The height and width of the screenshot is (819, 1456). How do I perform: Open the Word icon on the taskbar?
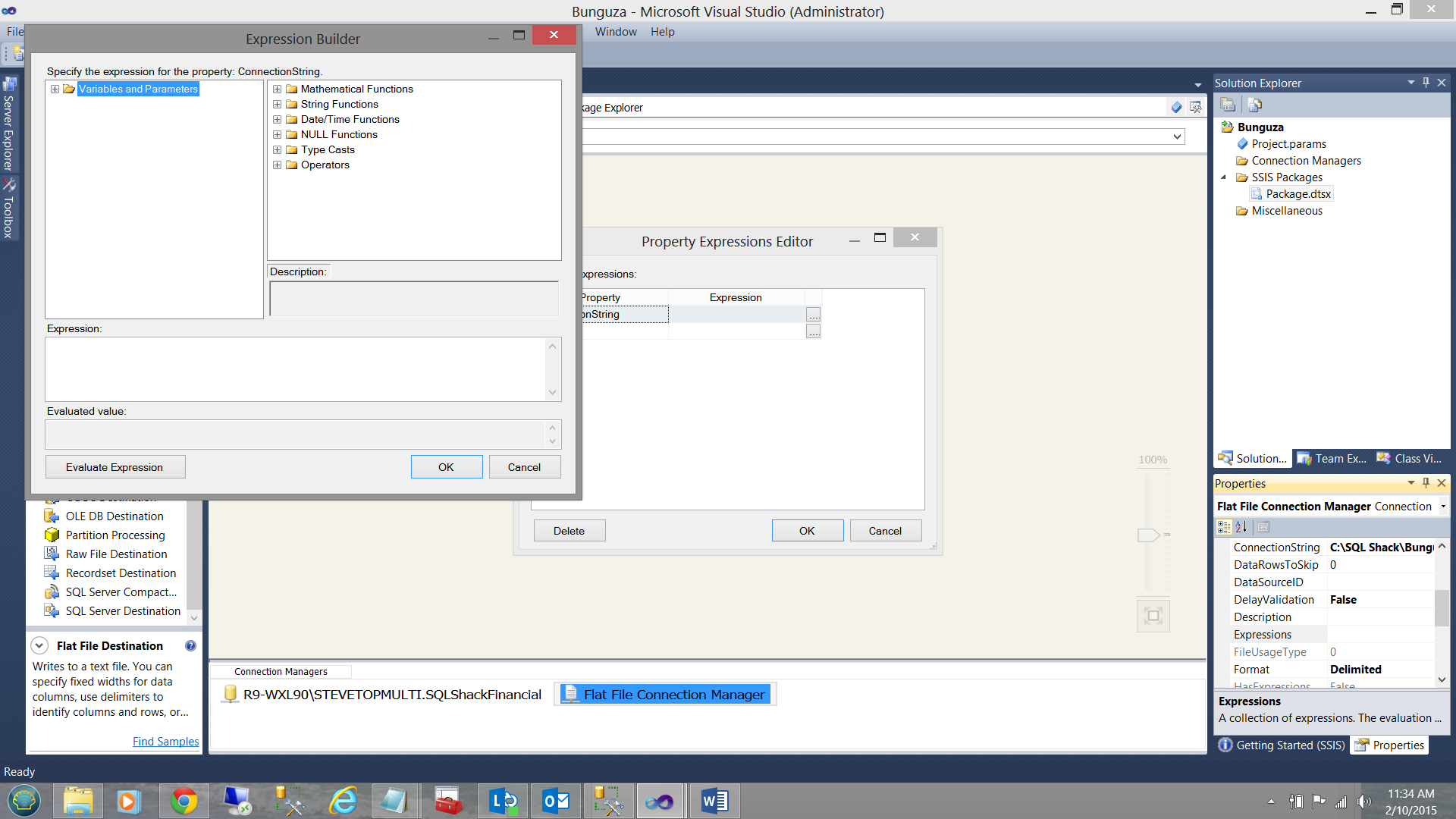pos(714,801)
